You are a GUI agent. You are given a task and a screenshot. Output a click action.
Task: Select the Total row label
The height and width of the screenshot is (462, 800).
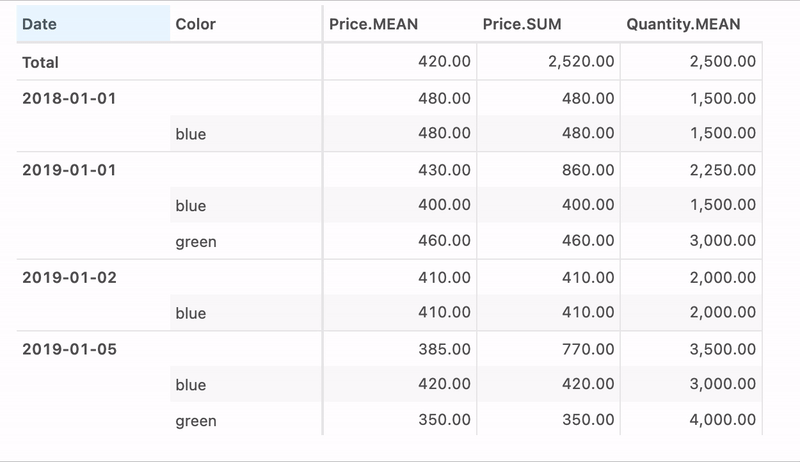point(41,62)
